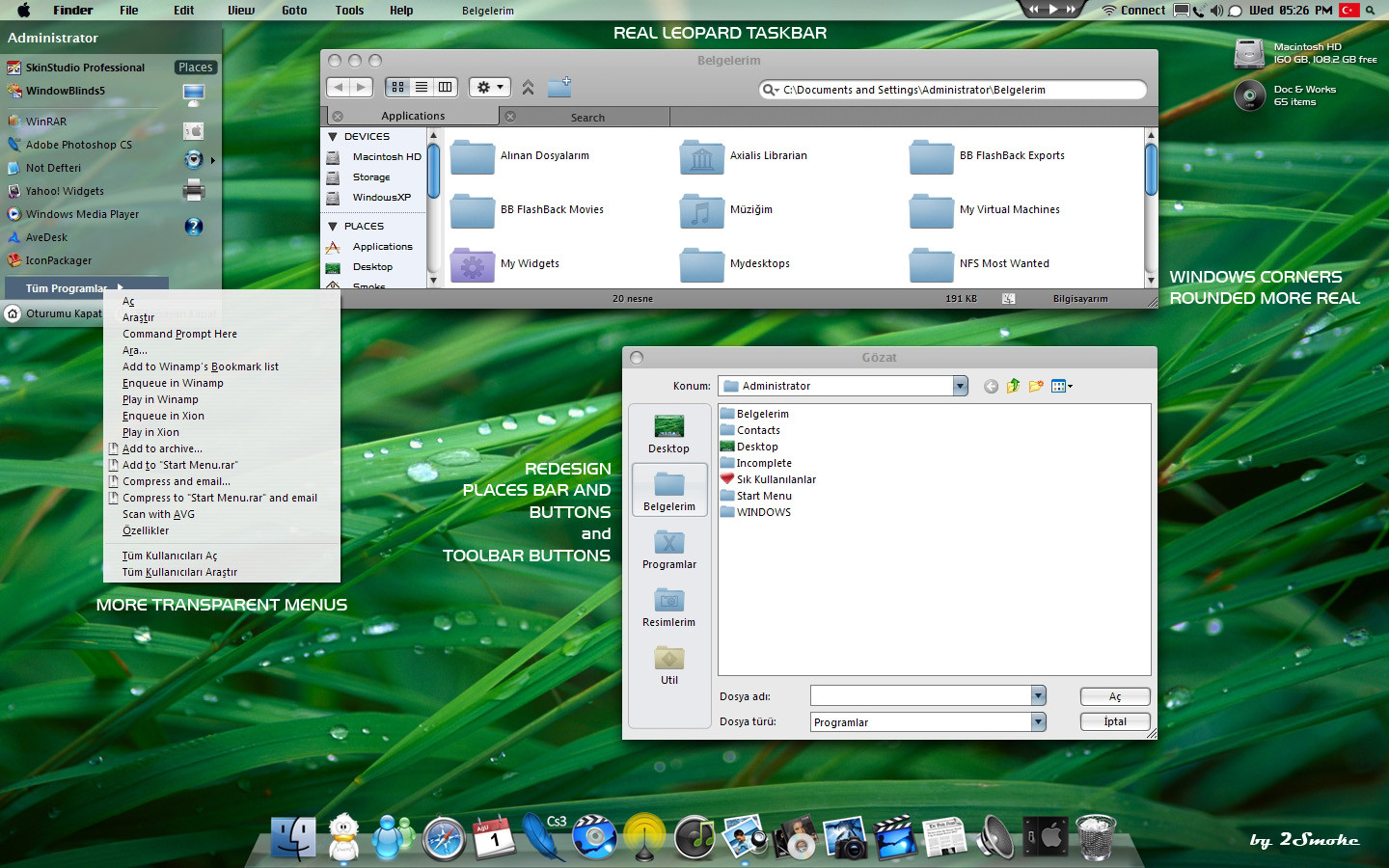Choose Command Prompt Here from context menu

[179, 334]
